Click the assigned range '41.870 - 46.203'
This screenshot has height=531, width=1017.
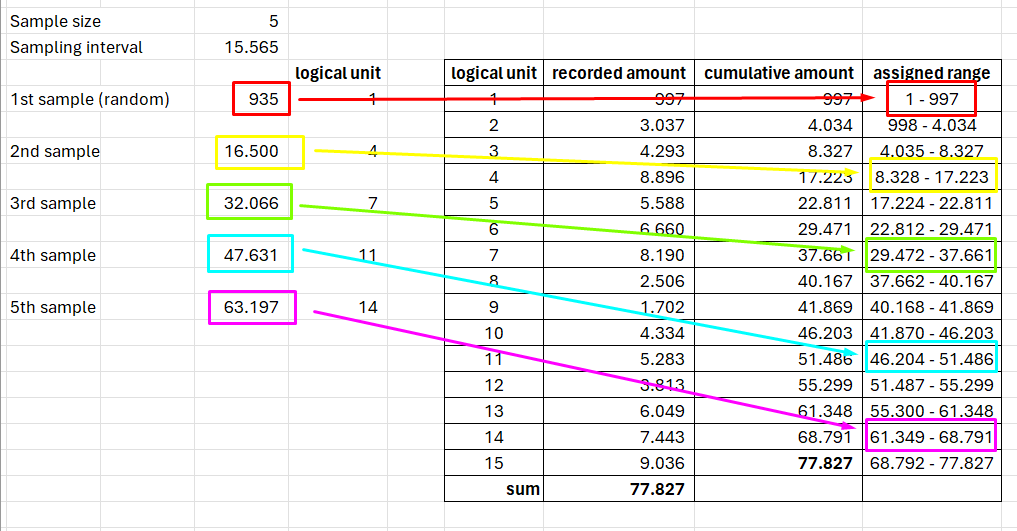932,333
